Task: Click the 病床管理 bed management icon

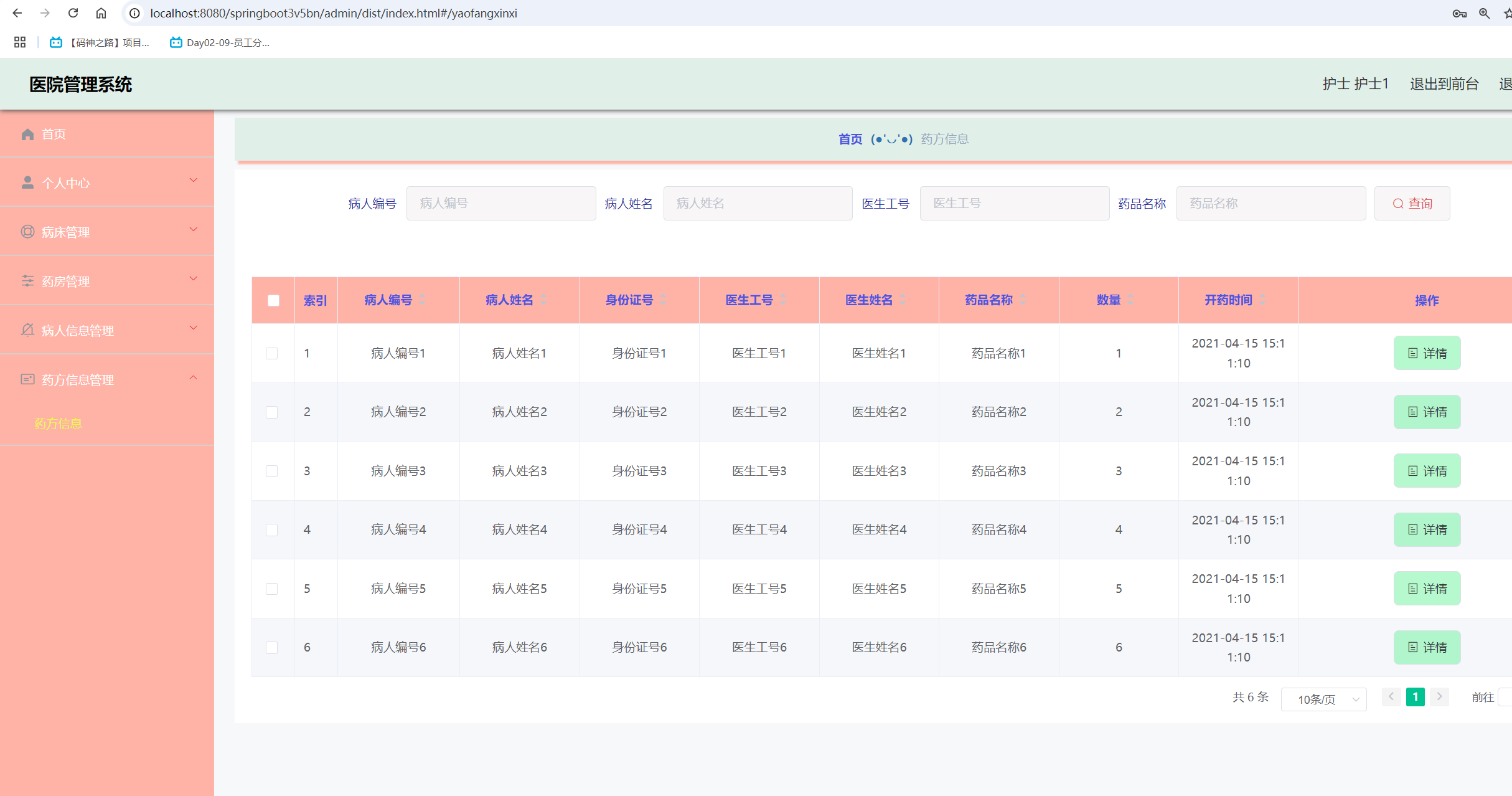Action: pyautogui.click(x=27, y=231)
